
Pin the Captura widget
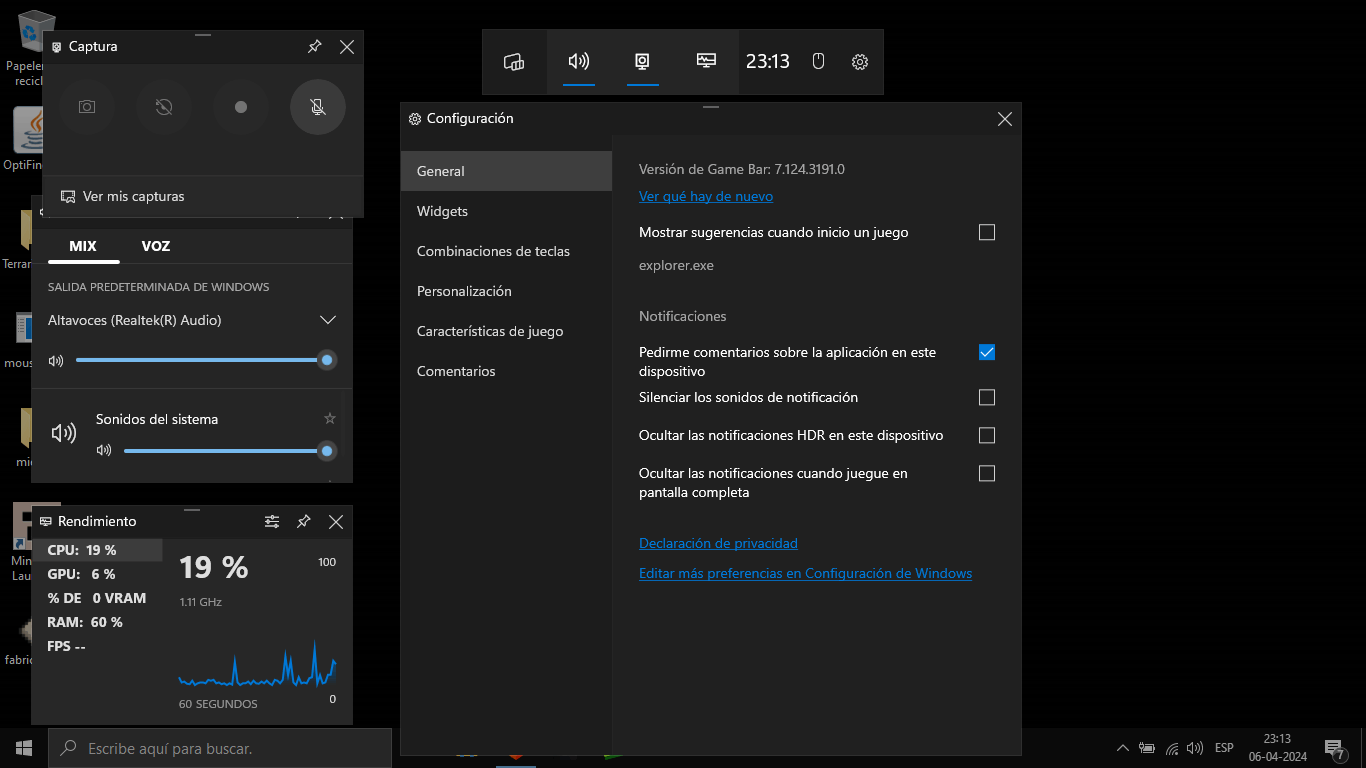(314, 46)
